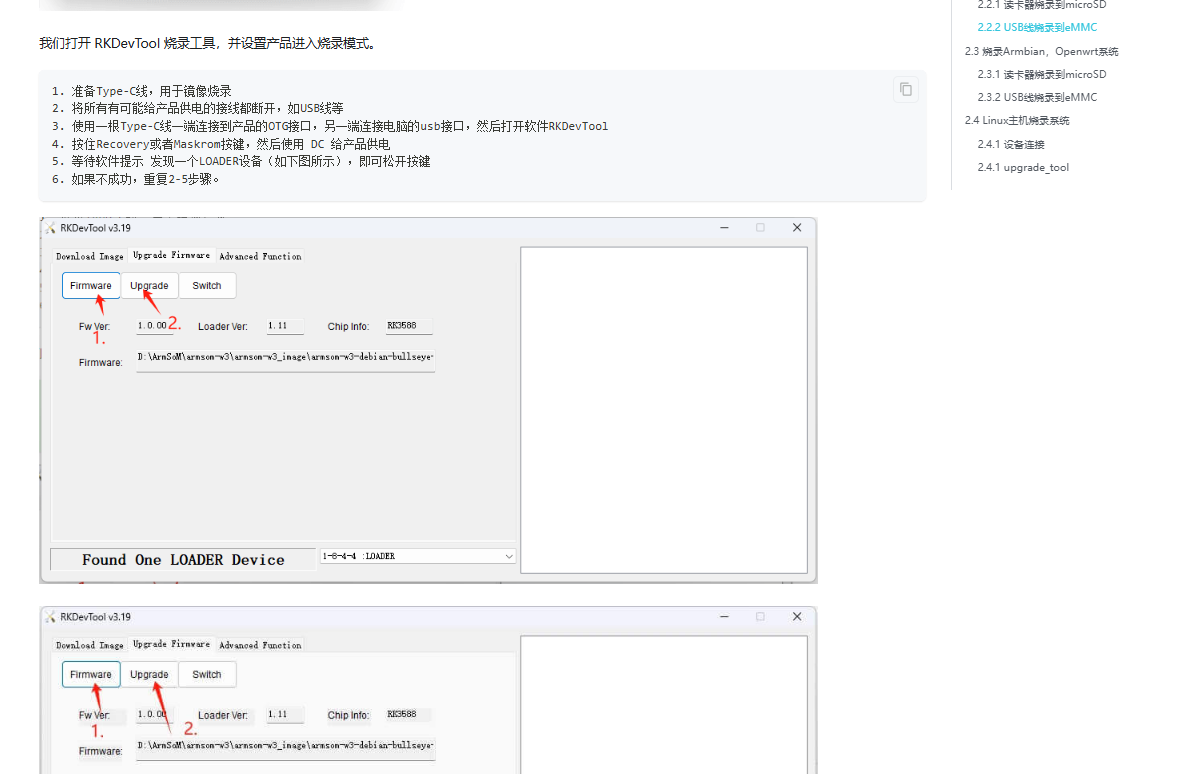The image size is (1186, 774).
Task: Go to section 2.2.2 USB线烧录到eMMC
Action: pyautogui.click(x=1037, y=27)
